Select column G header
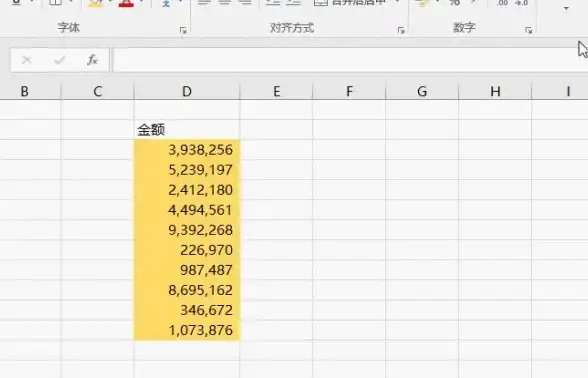588x378 pixels. click(422, 91)
